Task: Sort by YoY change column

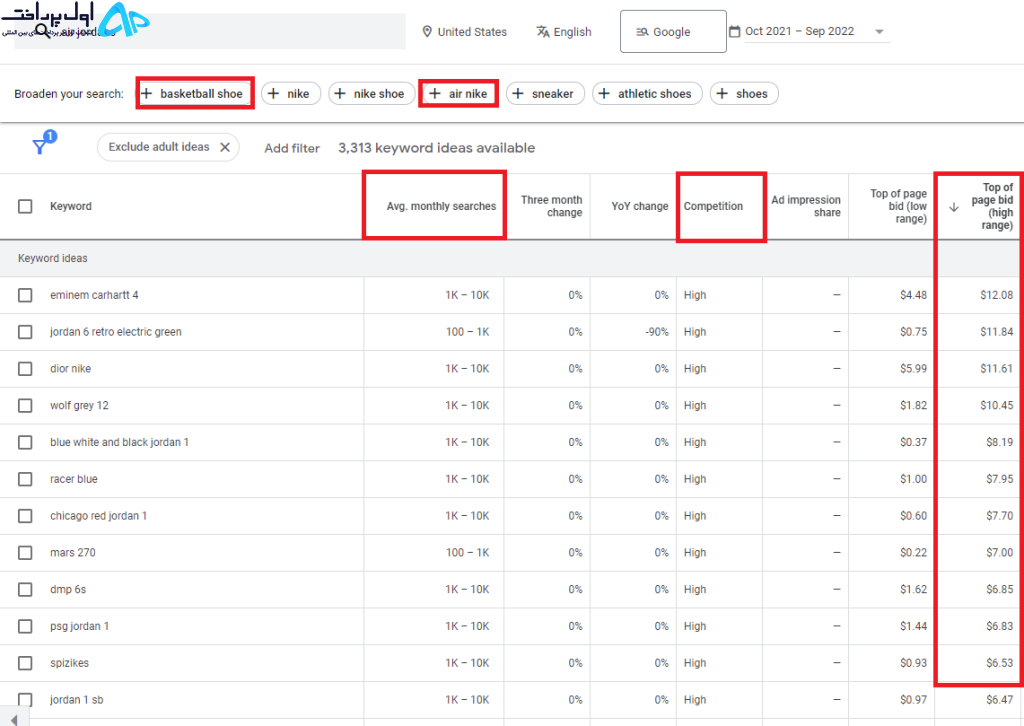Action: tap(639, 206)
